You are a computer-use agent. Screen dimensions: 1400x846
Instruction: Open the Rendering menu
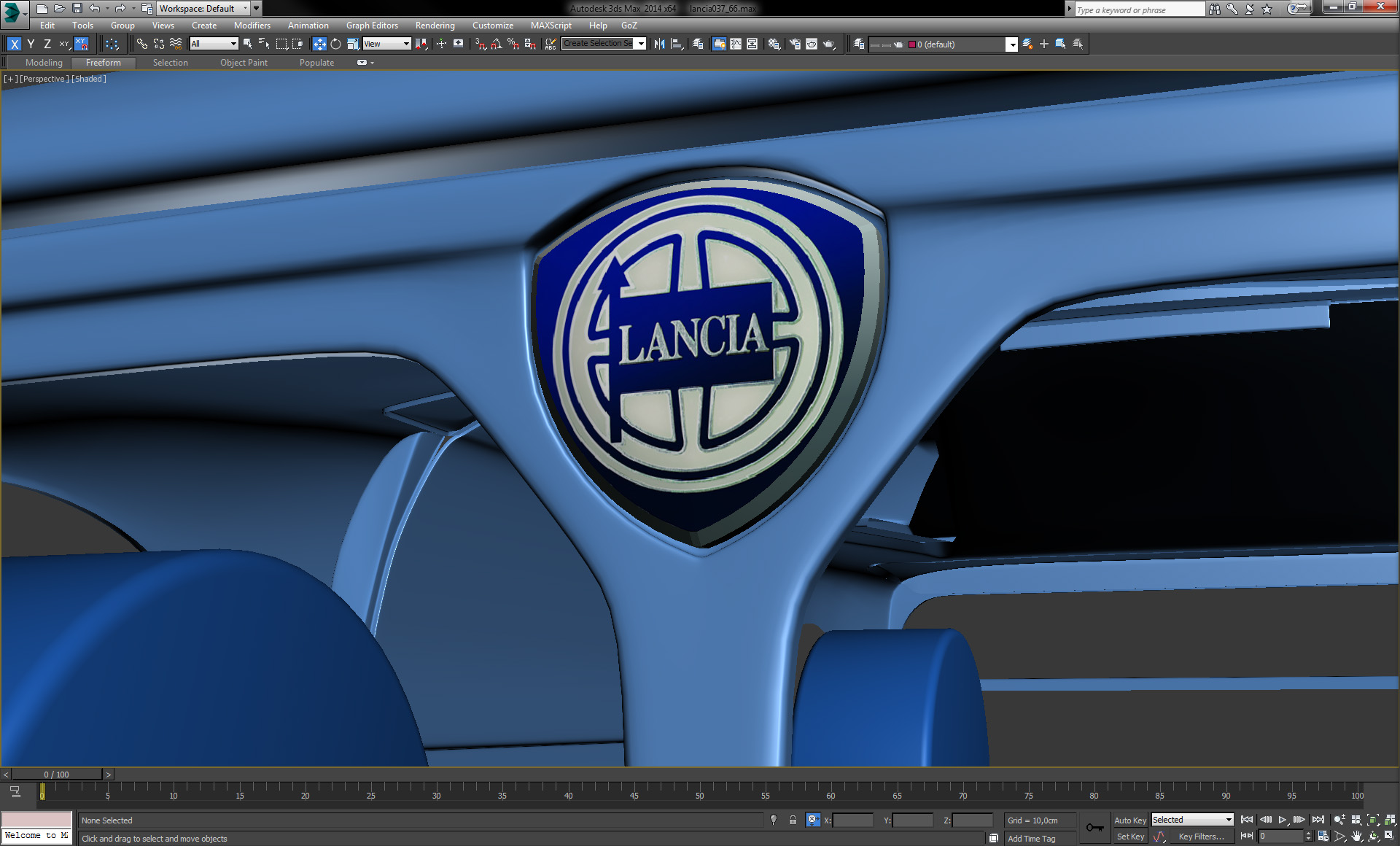[435, 26]
